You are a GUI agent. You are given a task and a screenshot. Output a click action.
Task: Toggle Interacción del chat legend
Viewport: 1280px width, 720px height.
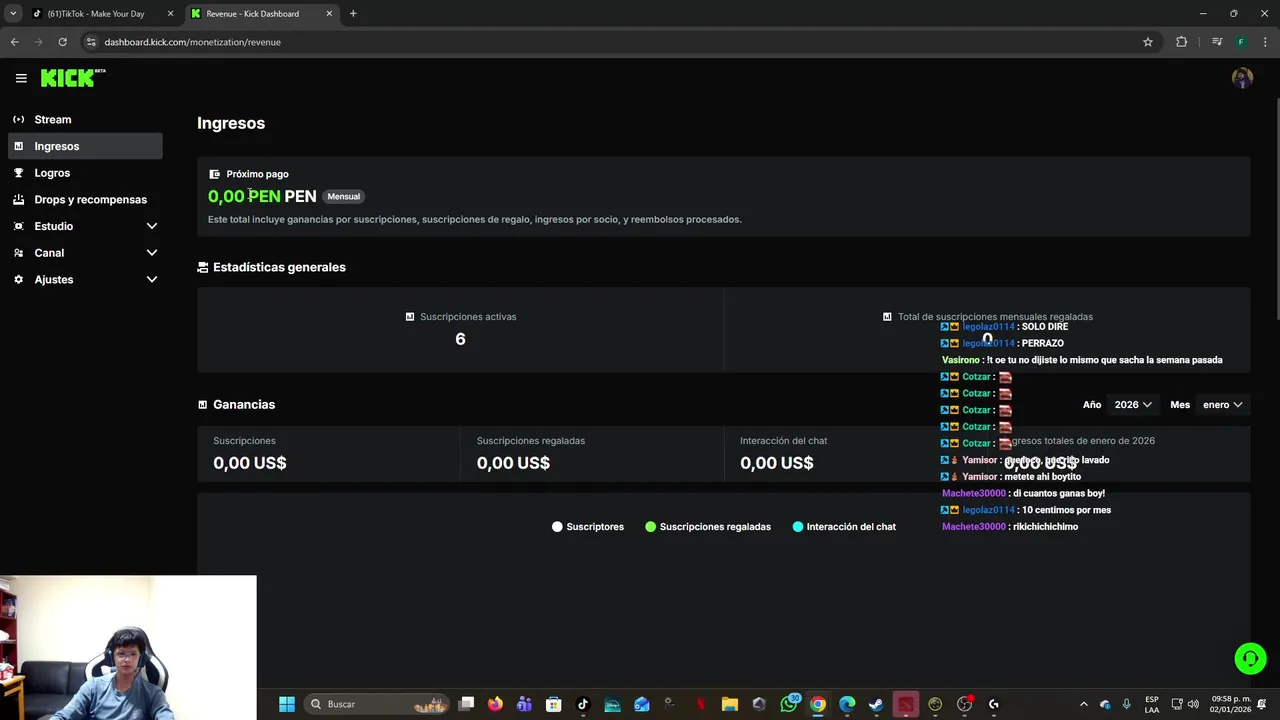[x=844, y=527]
